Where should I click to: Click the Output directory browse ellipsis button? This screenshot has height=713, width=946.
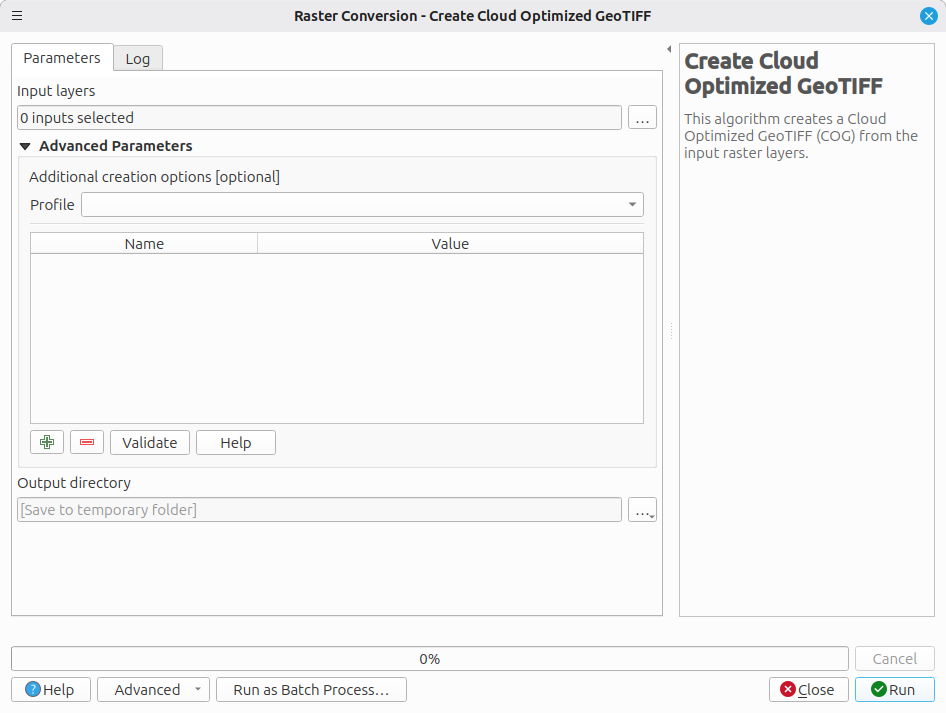642,510
